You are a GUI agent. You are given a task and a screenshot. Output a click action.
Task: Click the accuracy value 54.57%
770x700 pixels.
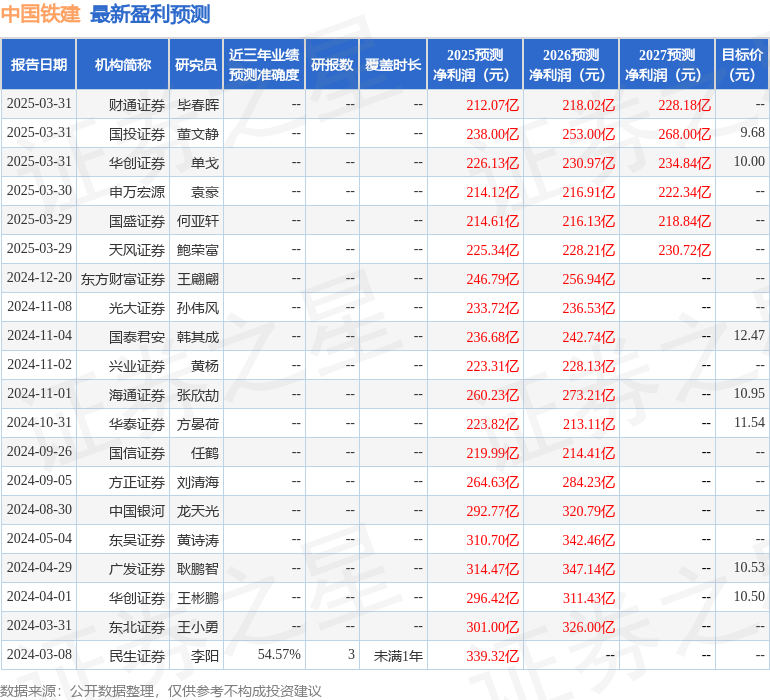[x=279, y=654]
